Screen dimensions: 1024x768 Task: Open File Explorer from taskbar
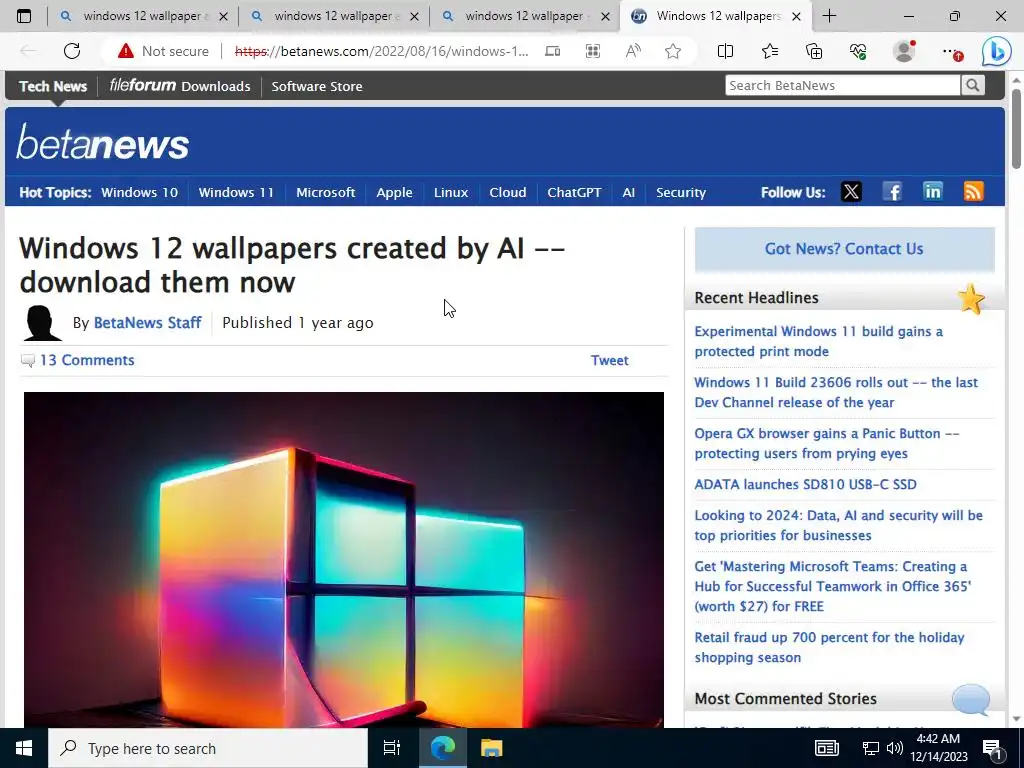(x=491, y=748)
